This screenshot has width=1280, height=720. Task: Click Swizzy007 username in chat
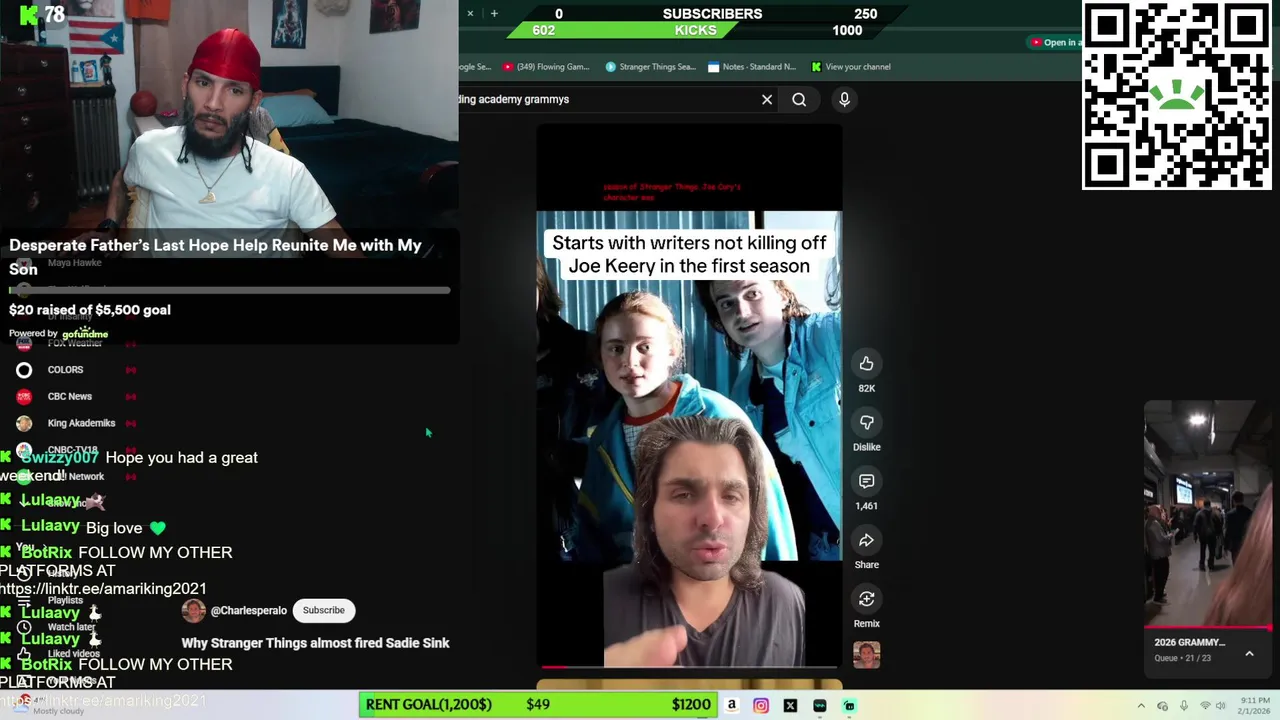pos(60,457)
